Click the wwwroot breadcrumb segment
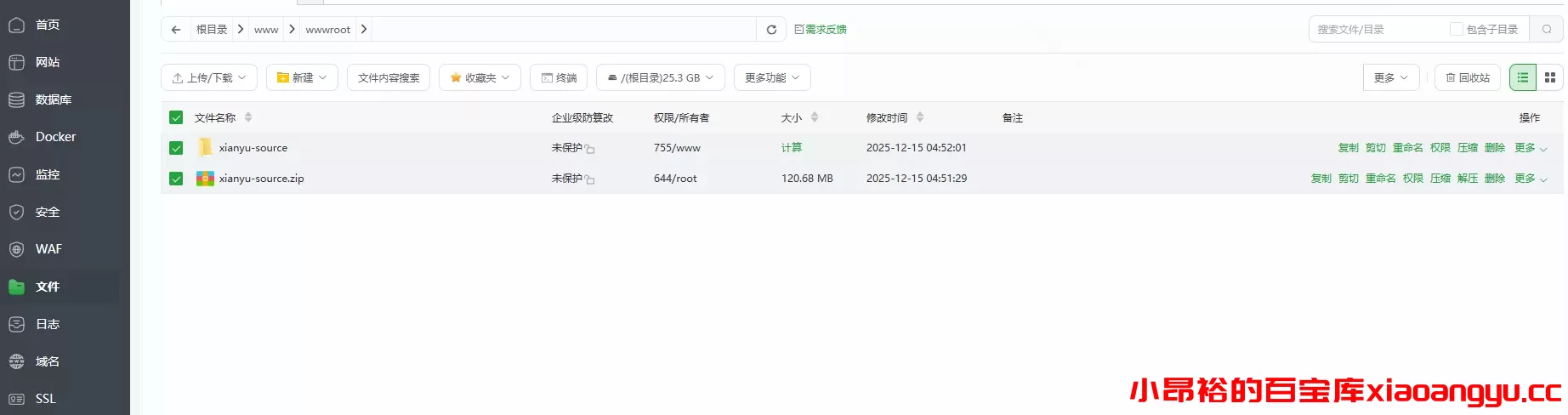The width and height of the screenshot is (1568, 415). pyautogui.click(x=328, y=29)
